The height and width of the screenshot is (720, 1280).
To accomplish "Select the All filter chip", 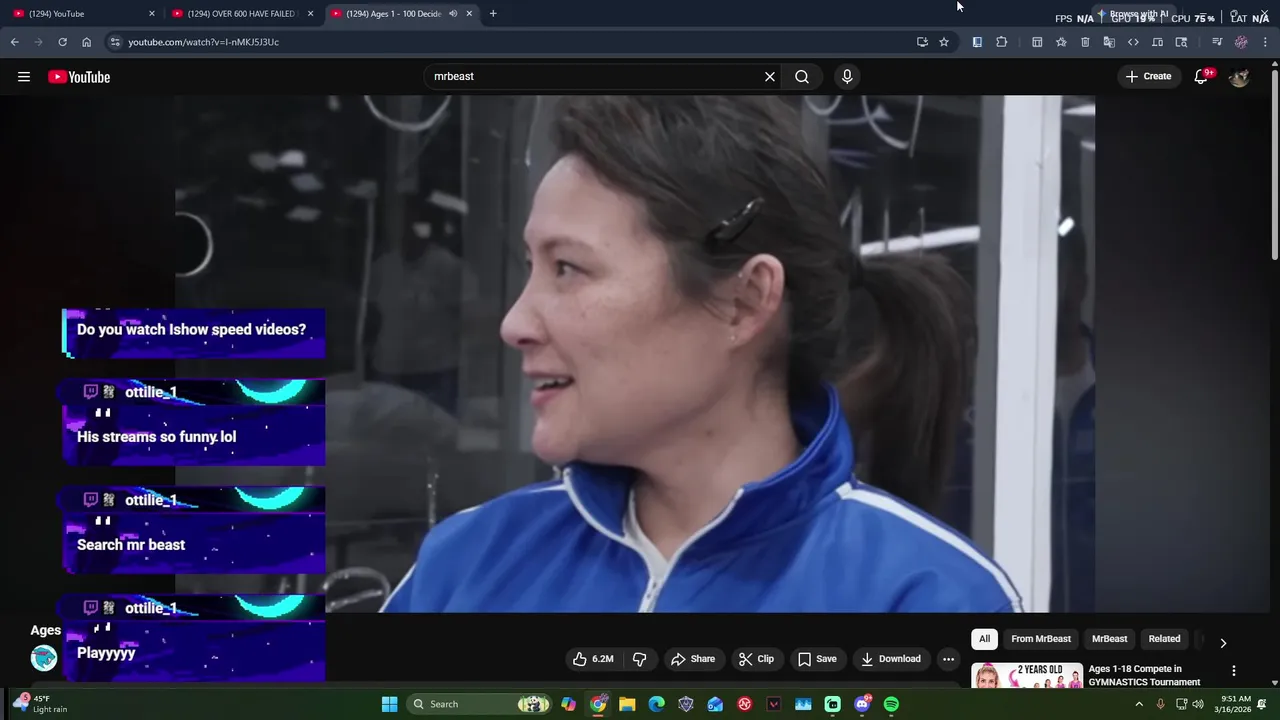I will 984,639.
